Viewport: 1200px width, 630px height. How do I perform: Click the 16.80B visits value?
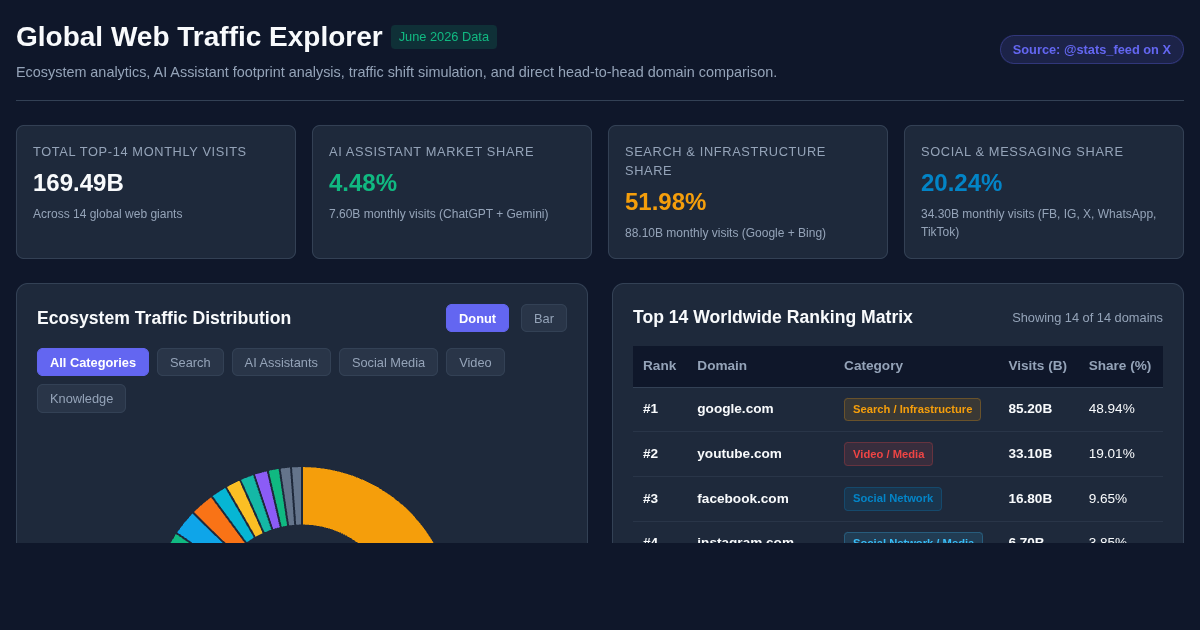click(x=1030, y=499)
